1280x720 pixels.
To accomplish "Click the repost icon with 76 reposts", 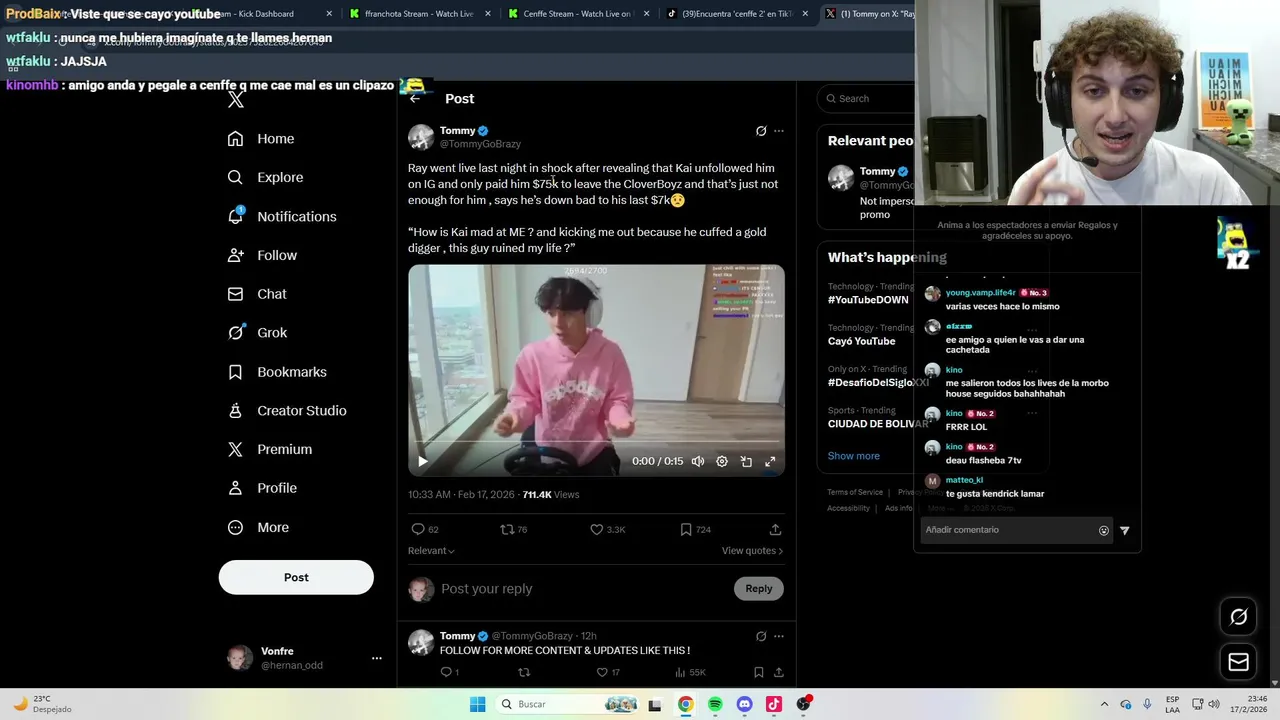I will (507, 529).
